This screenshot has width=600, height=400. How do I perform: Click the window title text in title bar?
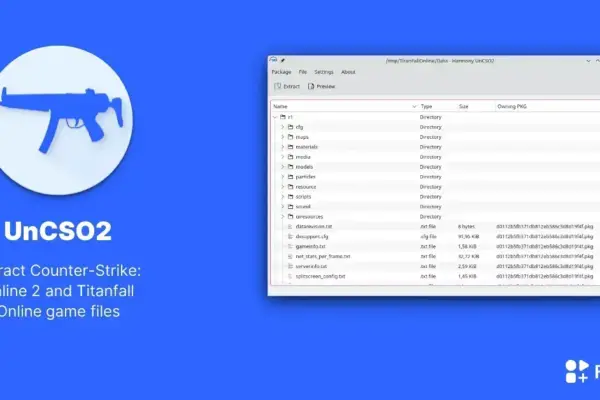[x=440, y=60]
